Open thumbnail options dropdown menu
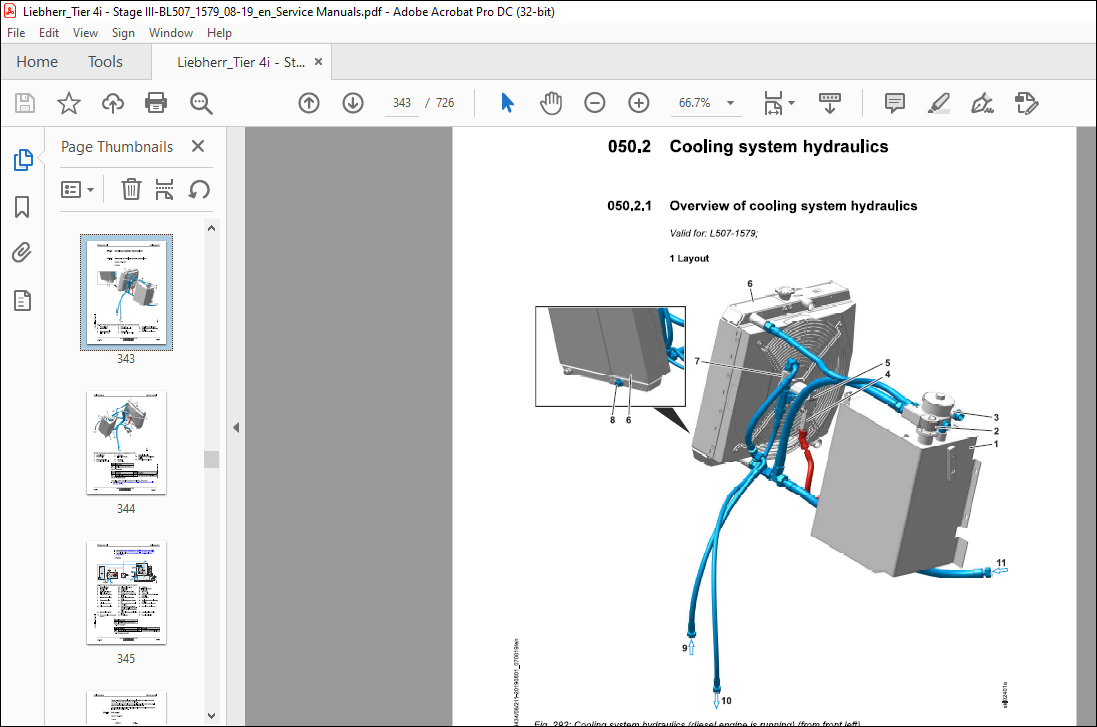Image resolution: width=1097 pixels, height=727 pixels. 78,190
